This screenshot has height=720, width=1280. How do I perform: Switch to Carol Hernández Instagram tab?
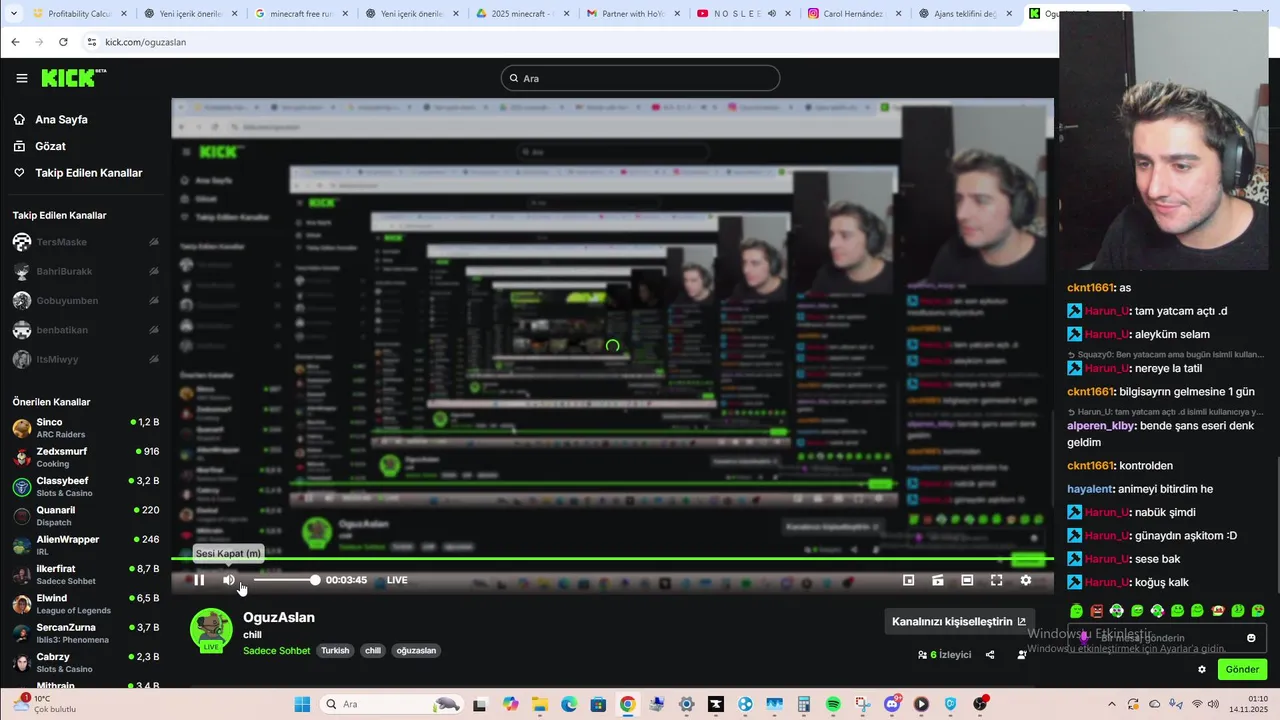coord(852,14)
